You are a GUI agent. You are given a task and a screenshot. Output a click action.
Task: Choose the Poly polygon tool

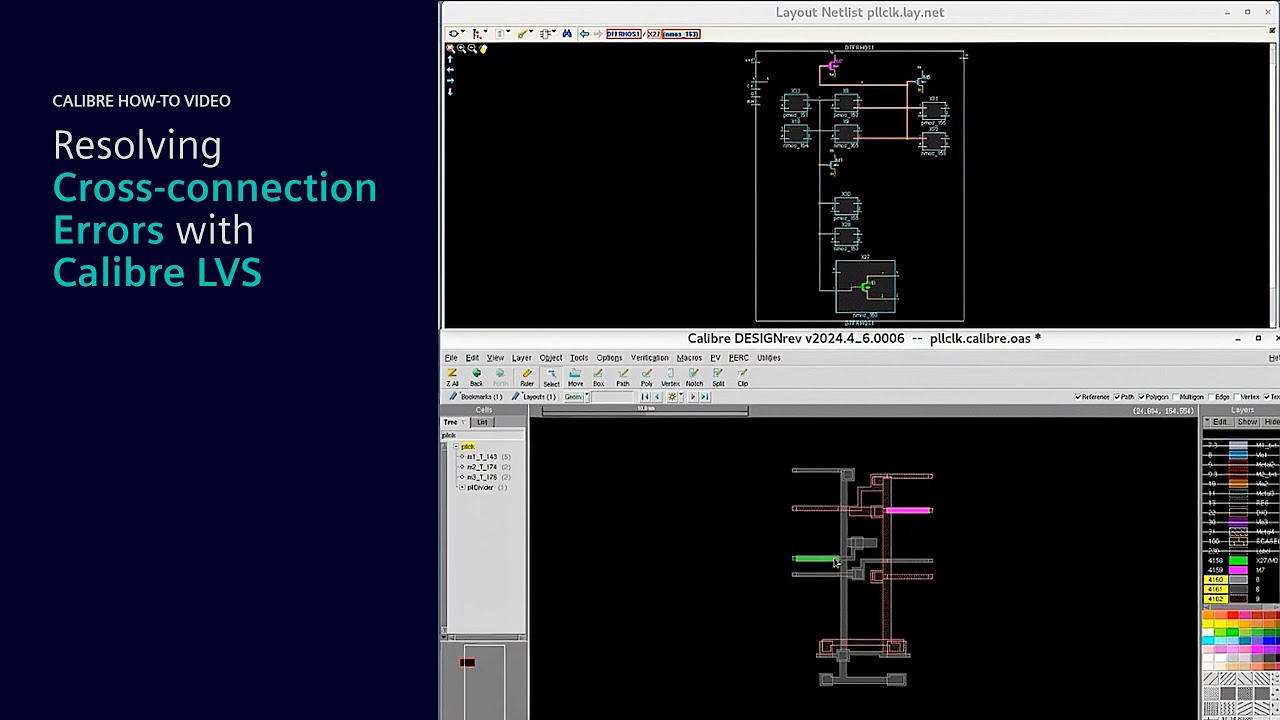[646, 377]
